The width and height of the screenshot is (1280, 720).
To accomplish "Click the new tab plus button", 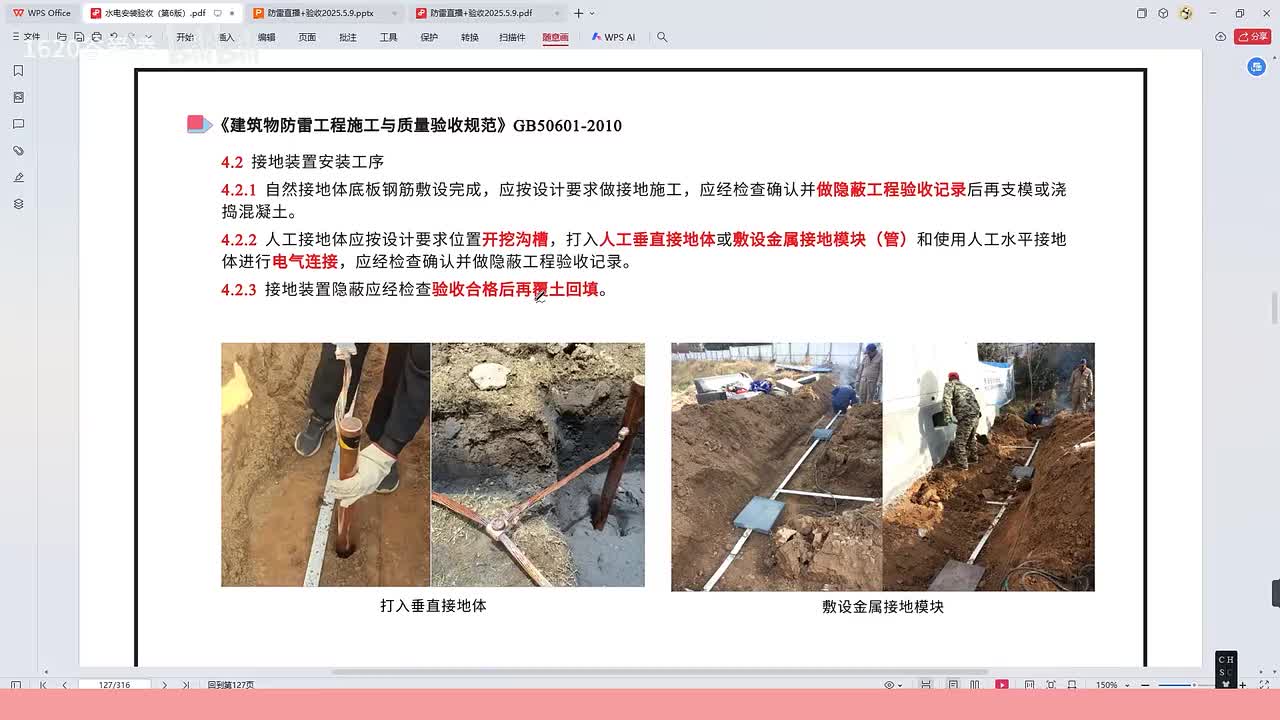I will (578, 13).
